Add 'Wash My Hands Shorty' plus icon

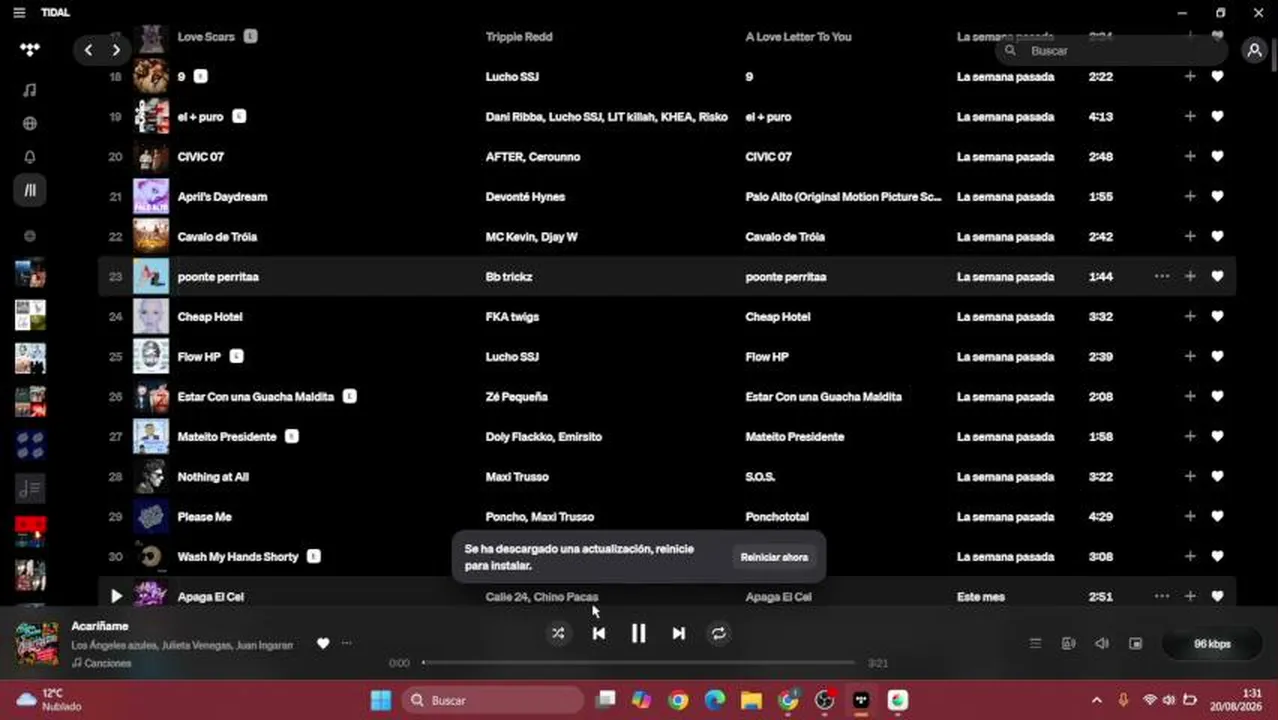[1190, 556]
